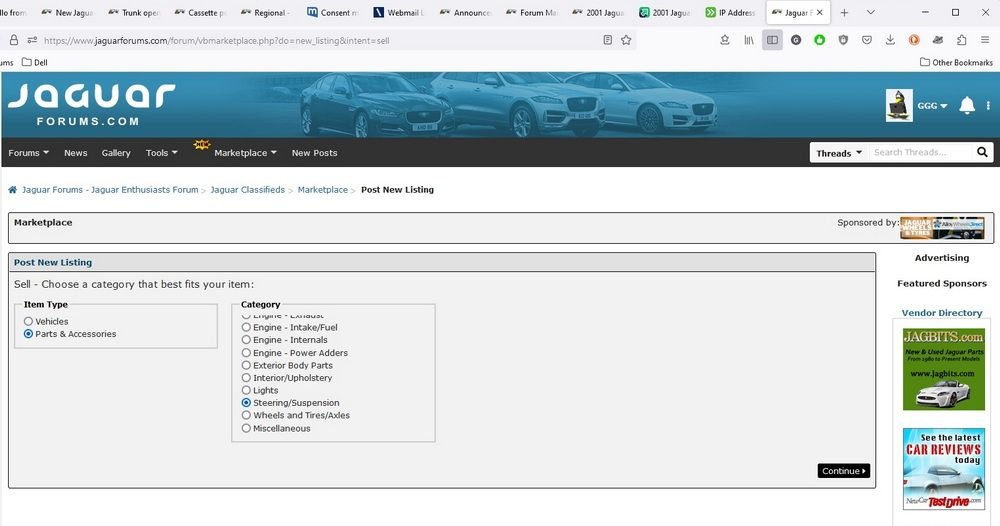Toggle Firefox reader view icon
The height and width of the screenshot is (526, 1000).
point(608,40)
